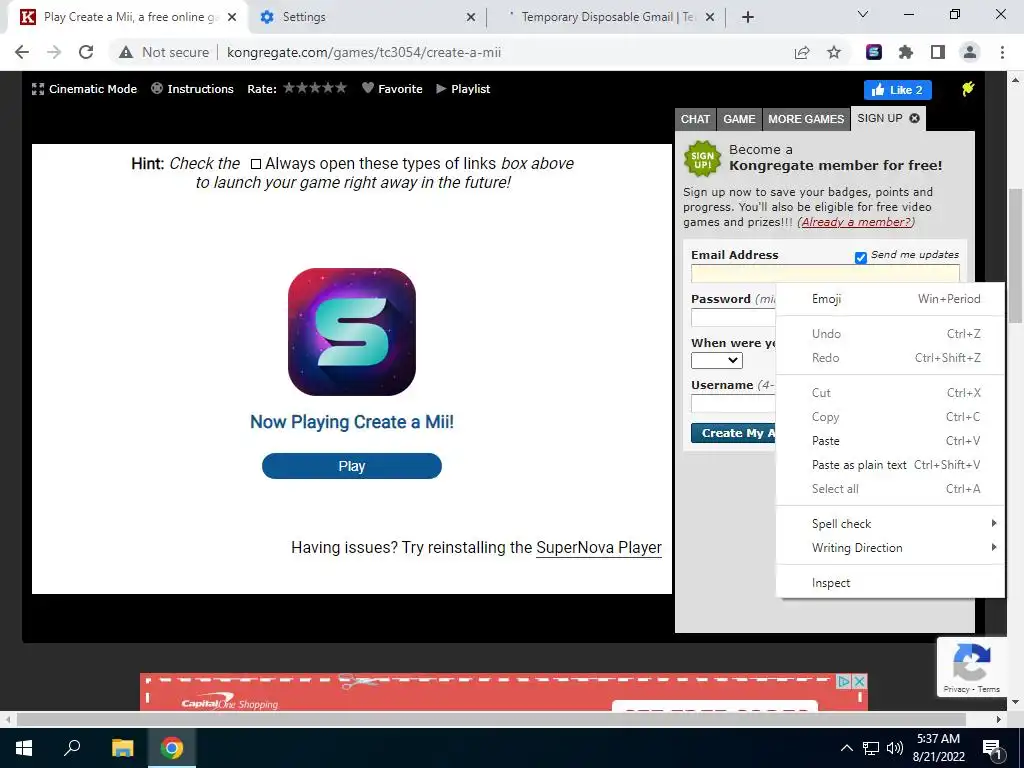The height and width of the screenshot is (768, 1024).
Task: Click the Email Address input field
Action: pyautogui.click(x=825, y=273)
